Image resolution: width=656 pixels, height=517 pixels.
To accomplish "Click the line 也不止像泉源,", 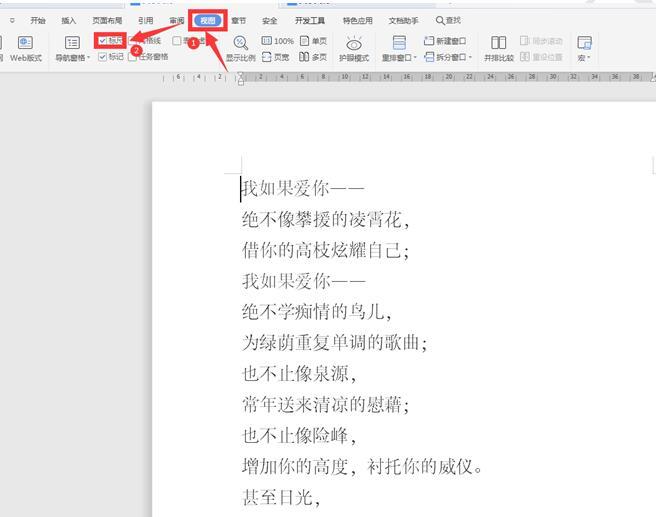I will [x=299, y=374].
